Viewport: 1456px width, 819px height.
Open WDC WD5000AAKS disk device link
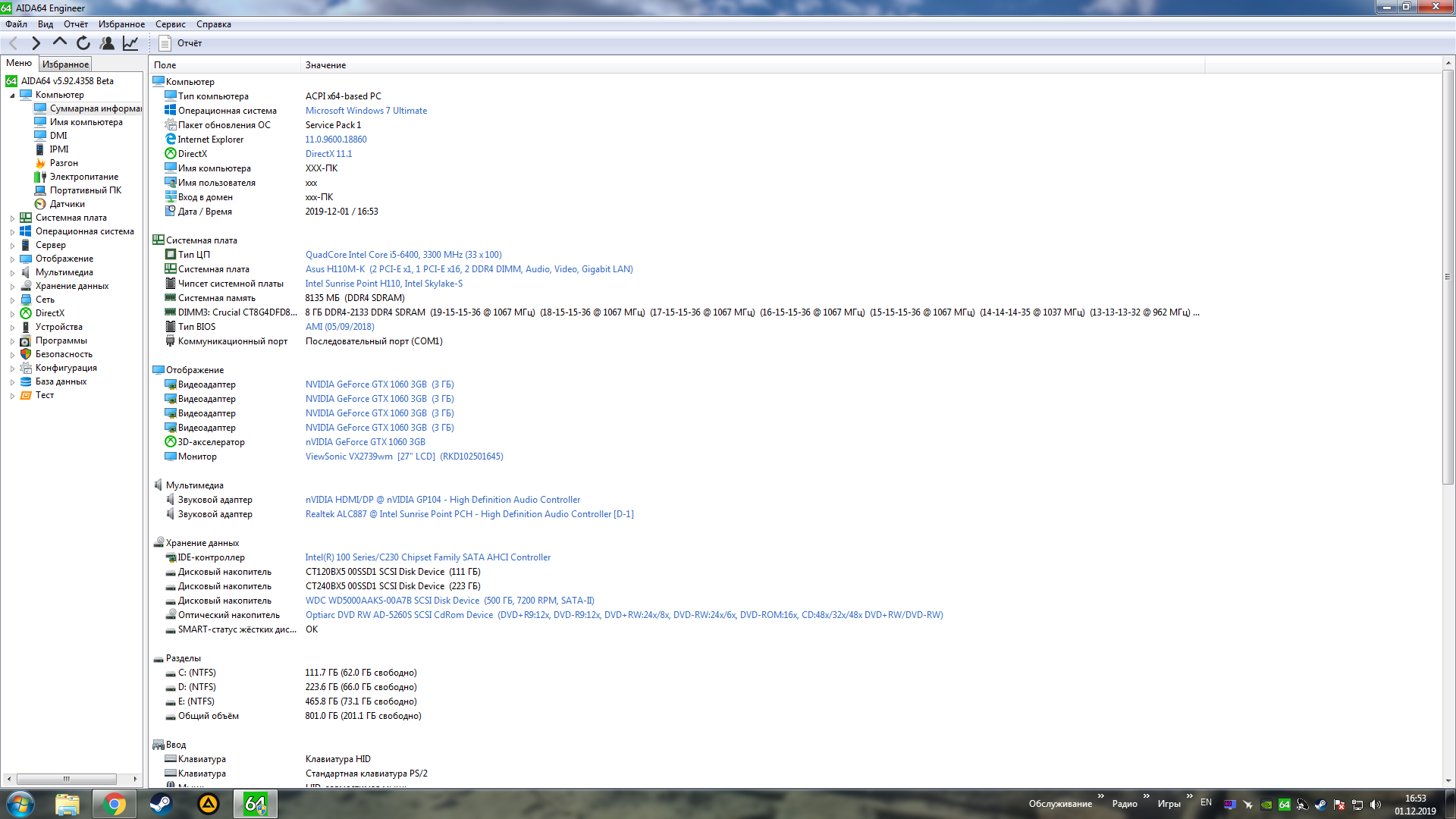[x=450, y=601]
